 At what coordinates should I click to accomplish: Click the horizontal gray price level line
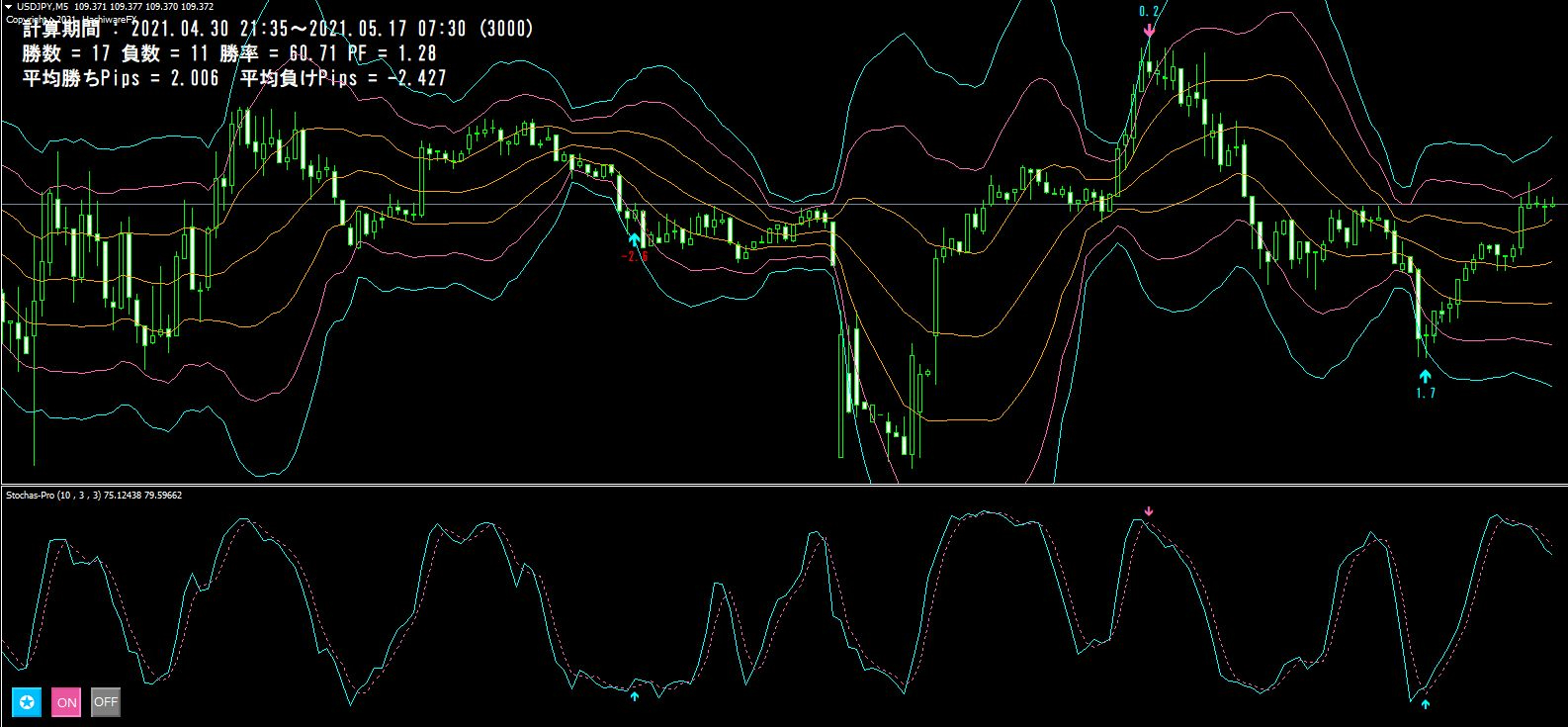pos(784,205)
